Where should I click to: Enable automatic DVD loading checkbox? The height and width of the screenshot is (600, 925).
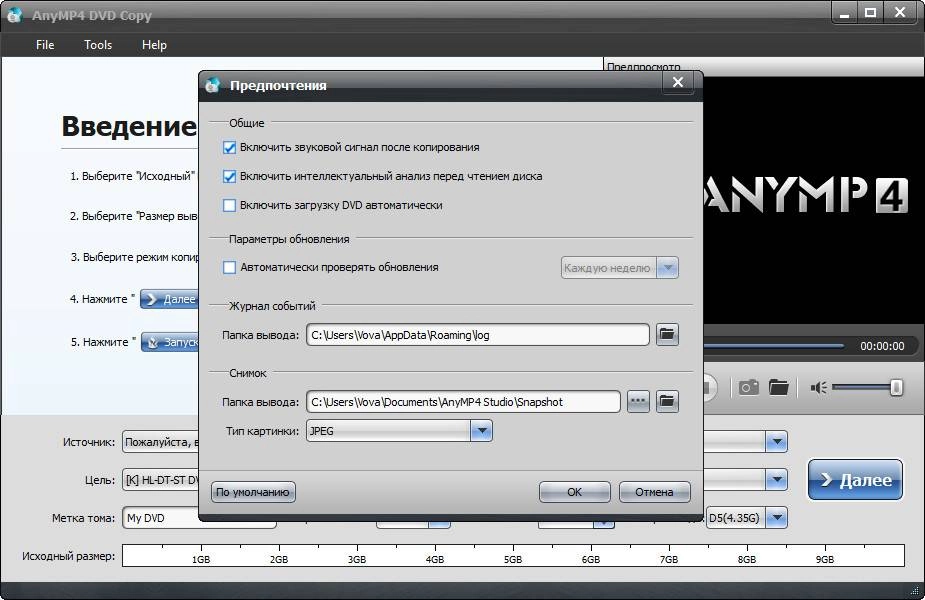(x=229, y=205)
